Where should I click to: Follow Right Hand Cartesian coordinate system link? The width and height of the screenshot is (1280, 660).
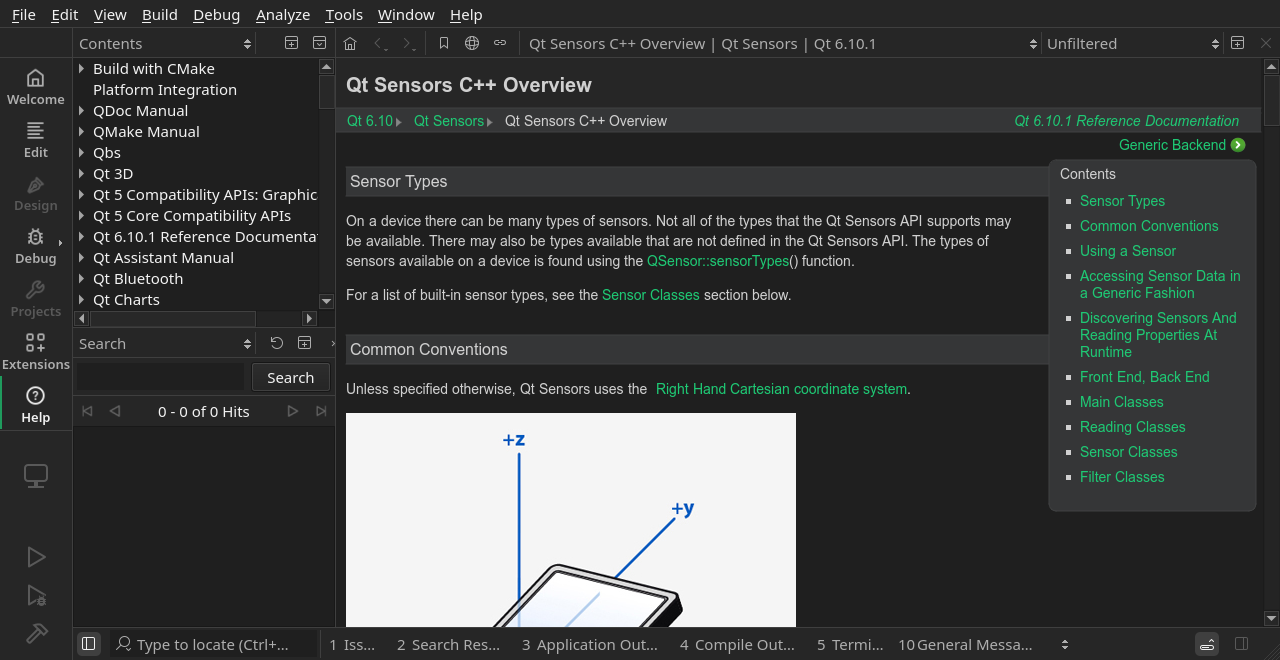(x=781, y=389)
